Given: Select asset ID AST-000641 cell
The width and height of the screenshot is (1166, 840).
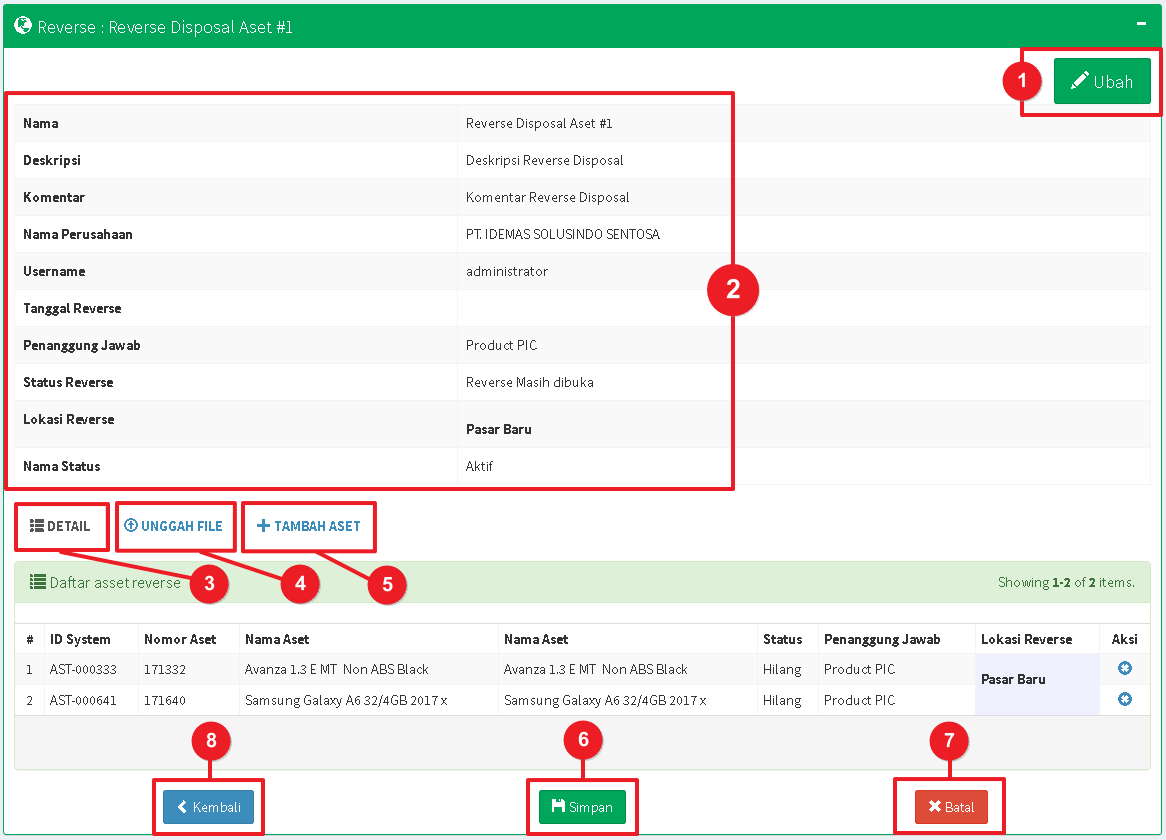Looking at the screenshot, I should tap(83, 700).
